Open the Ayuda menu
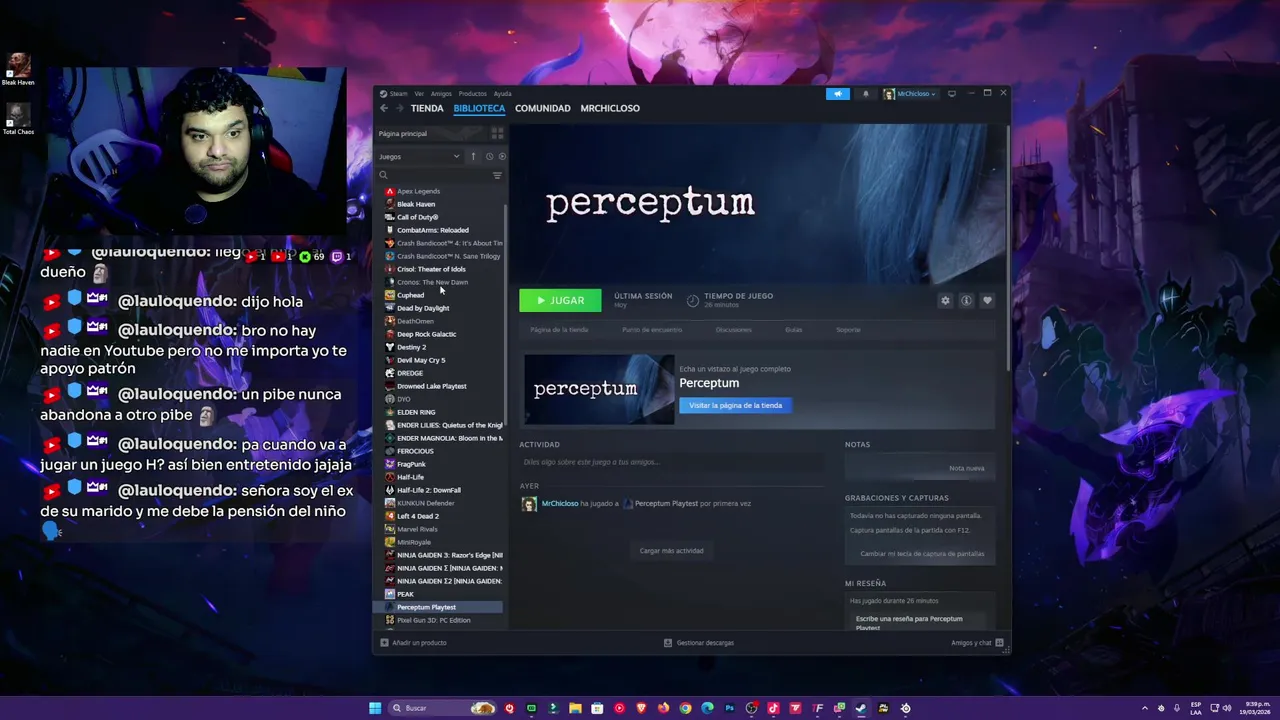The height and width of the screenshot is (720, 1280). 502,94
